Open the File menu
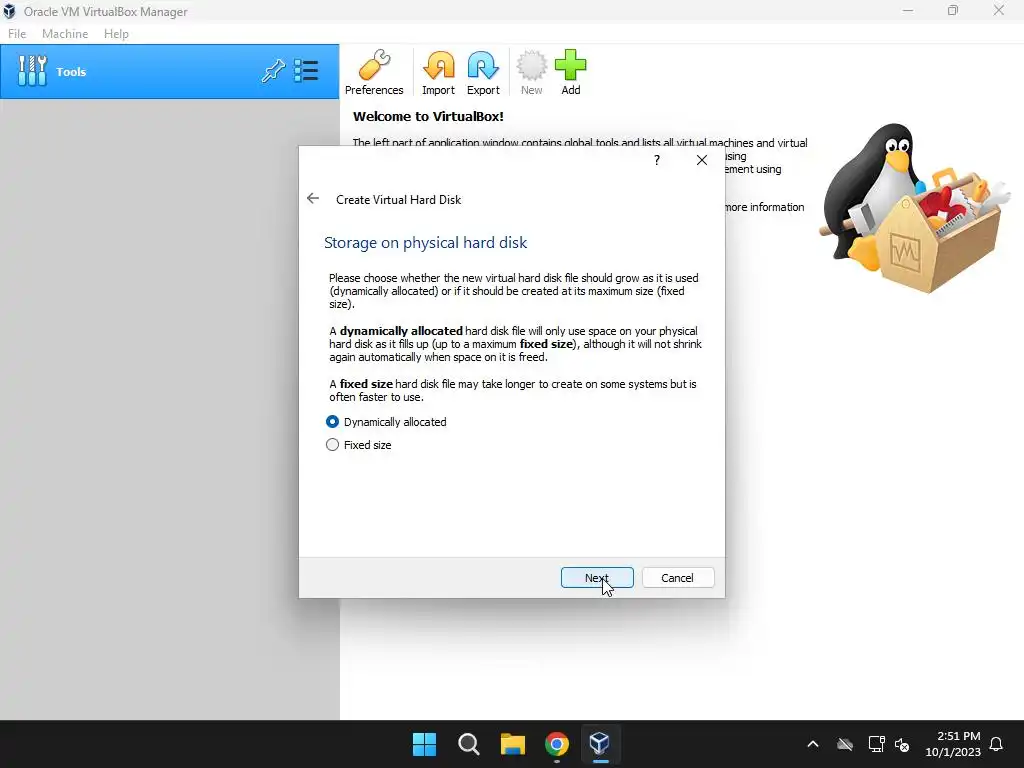The width and height of the screenshot is (1024, 768). pyautogui.click(x=17, y=34)
